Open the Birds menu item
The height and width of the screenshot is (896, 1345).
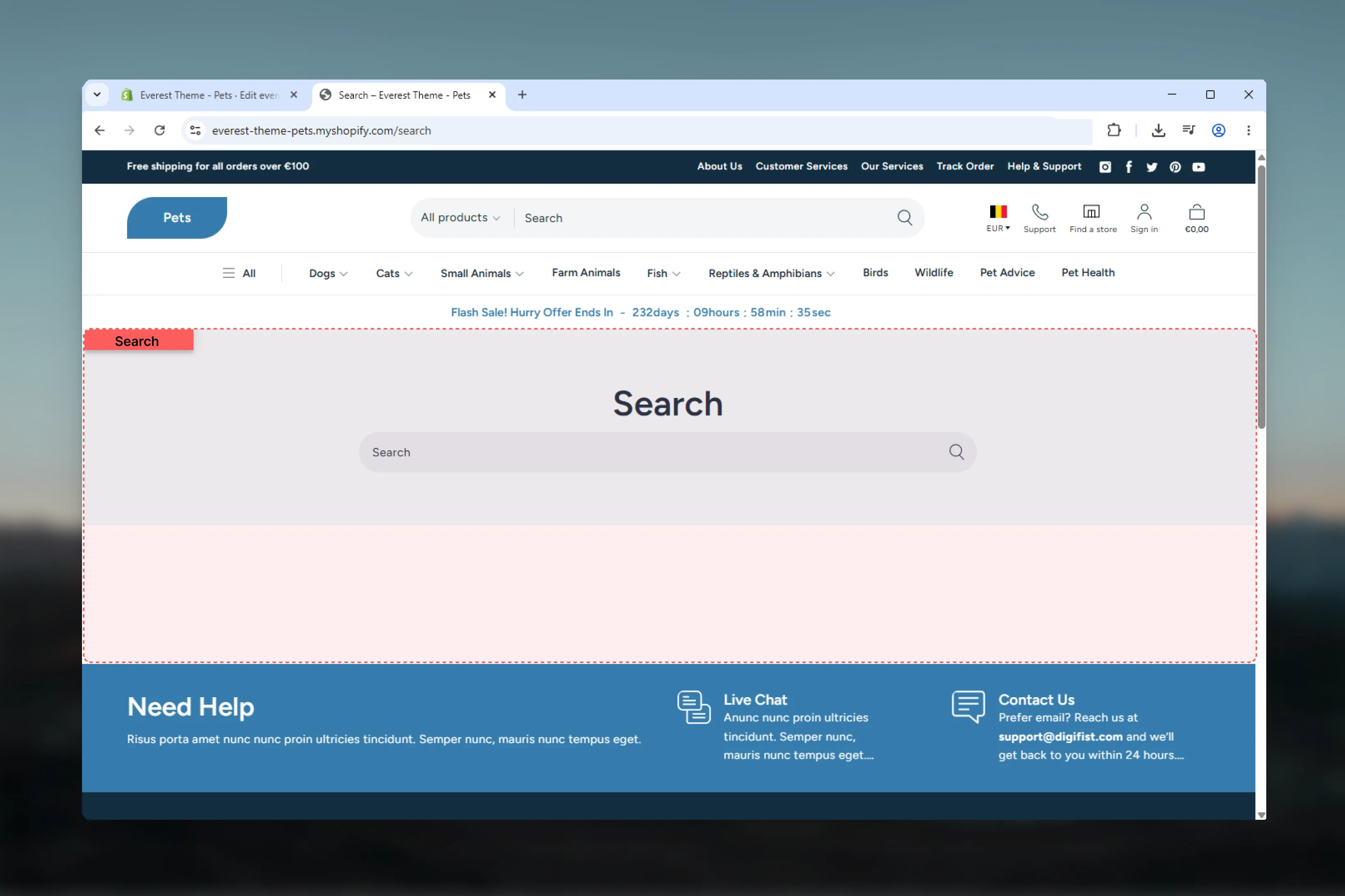(x=875, y=273)
